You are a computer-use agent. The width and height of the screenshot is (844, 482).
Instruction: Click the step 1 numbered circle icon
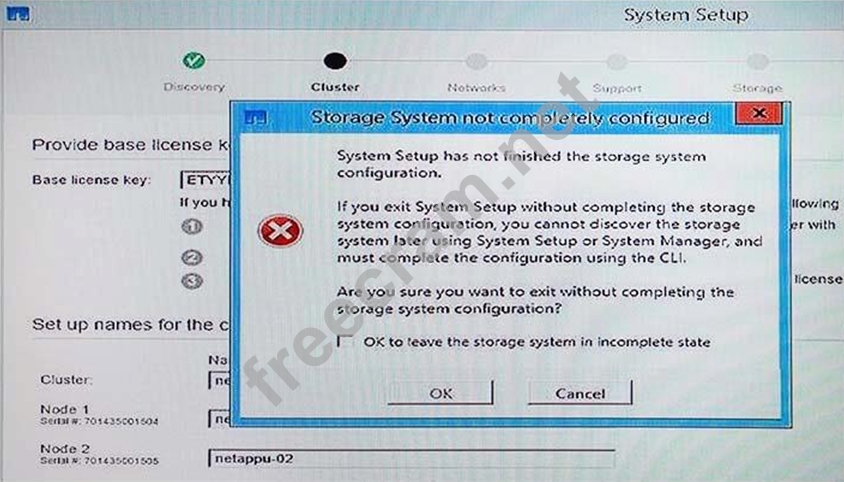(192, 226)
